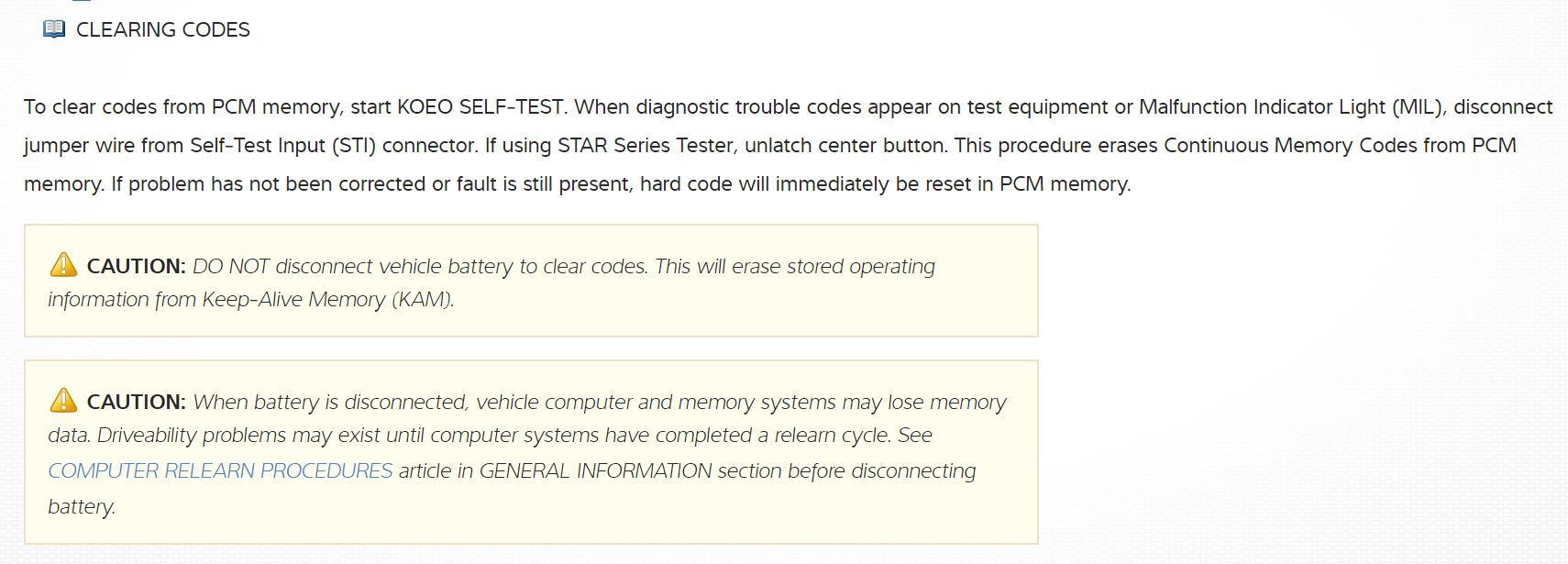Click the Self-Test Input (STI) text
1568x564 pixels.
(282, 146)
